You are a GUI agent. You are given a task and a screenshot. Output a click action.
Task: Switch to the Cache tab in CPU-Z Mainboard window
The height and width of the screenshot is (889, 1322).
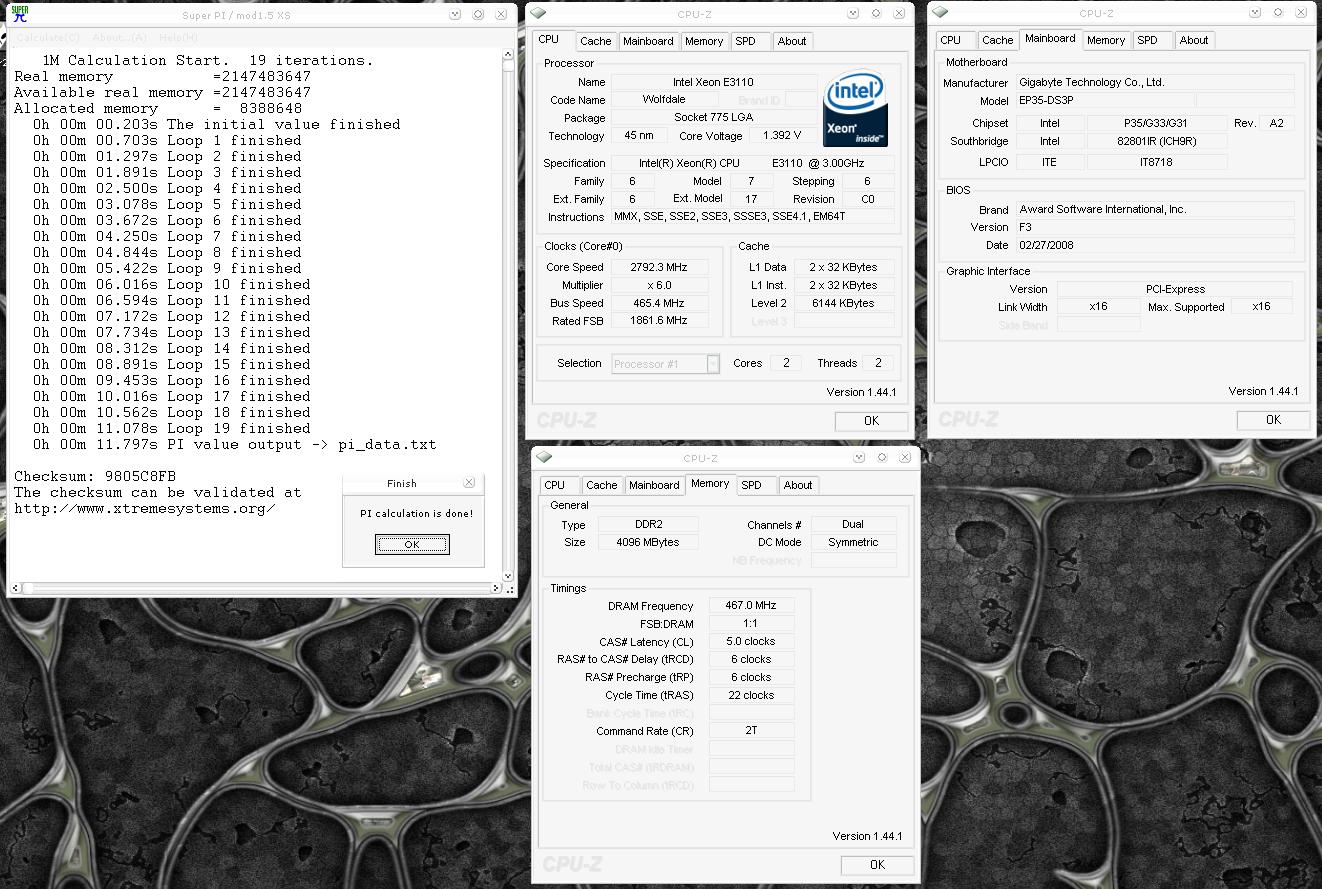pyautogui.click(x=997, y=40)
